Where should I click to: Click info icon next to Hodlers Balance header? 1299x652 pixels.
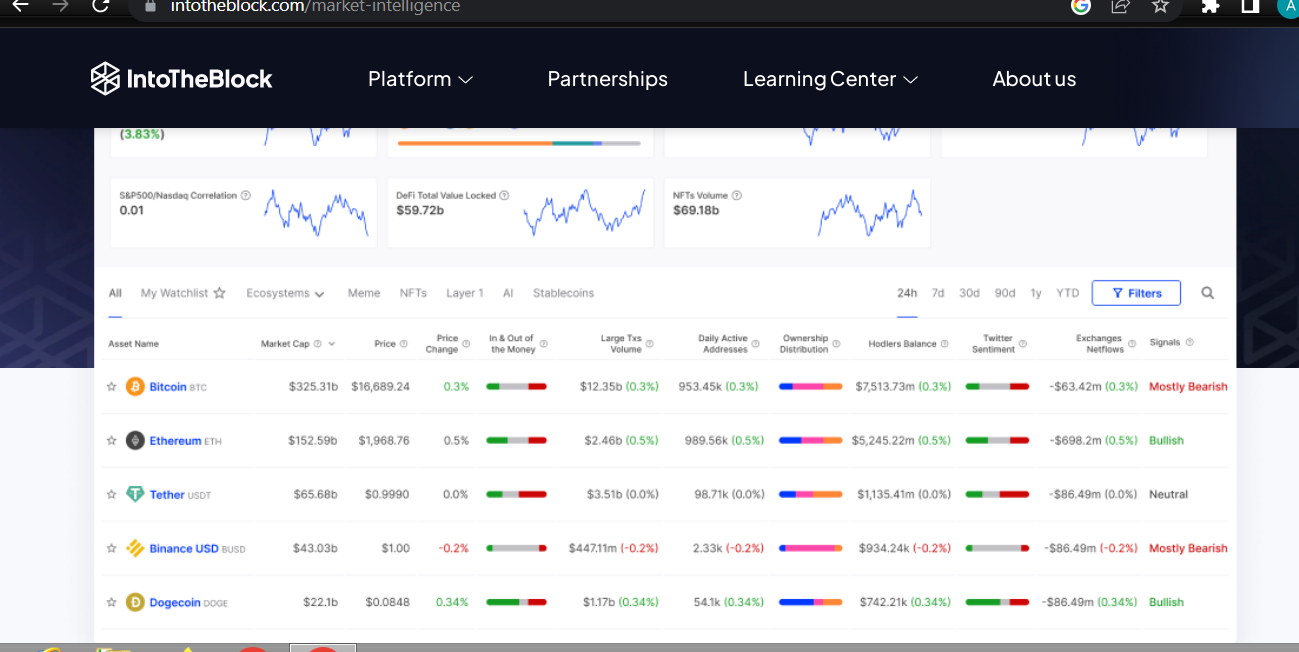(x=944, y=344)
